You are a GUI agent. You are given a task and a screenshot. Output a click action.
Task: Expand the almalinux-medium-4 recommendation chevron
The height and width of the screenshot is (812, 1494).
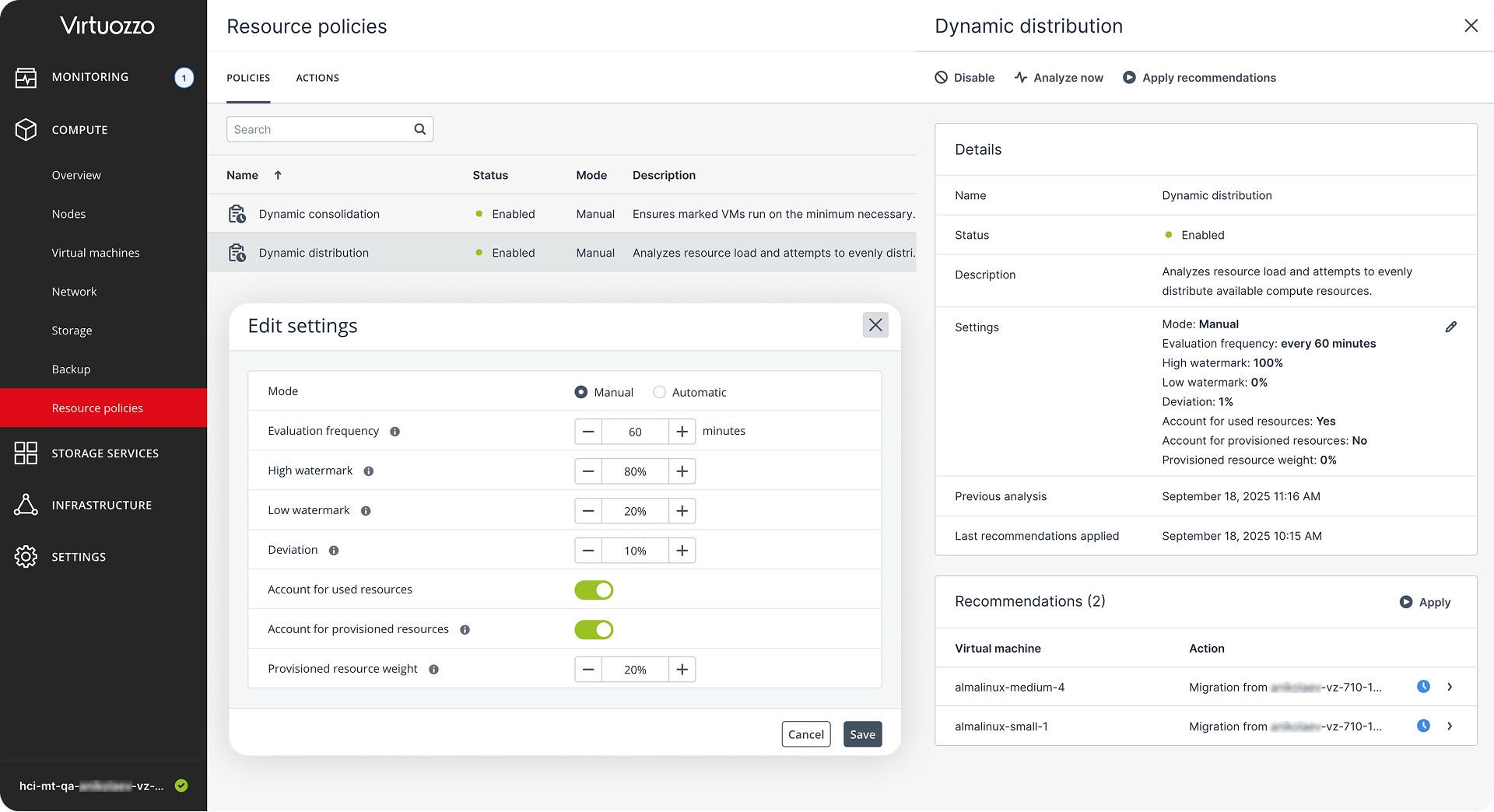tap(1450, 687)
